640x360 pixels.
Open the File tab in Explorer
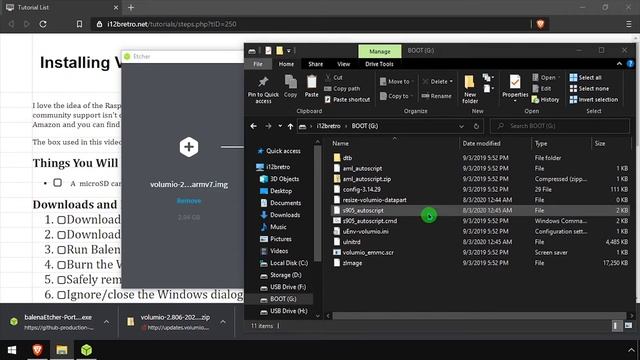pos(258,64)
